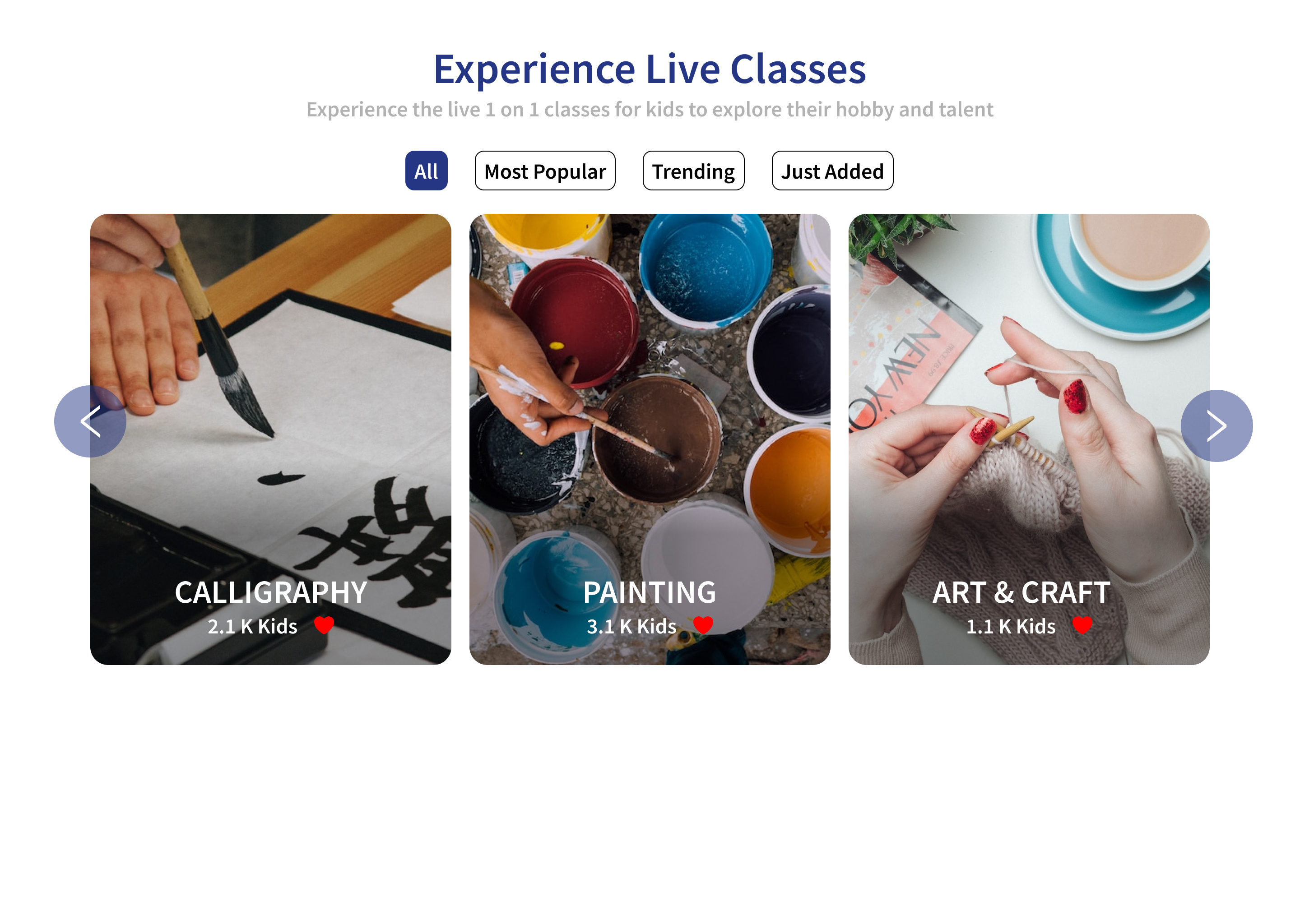
Task: Open the Calligraphy class card
Action: pos(270,398)
